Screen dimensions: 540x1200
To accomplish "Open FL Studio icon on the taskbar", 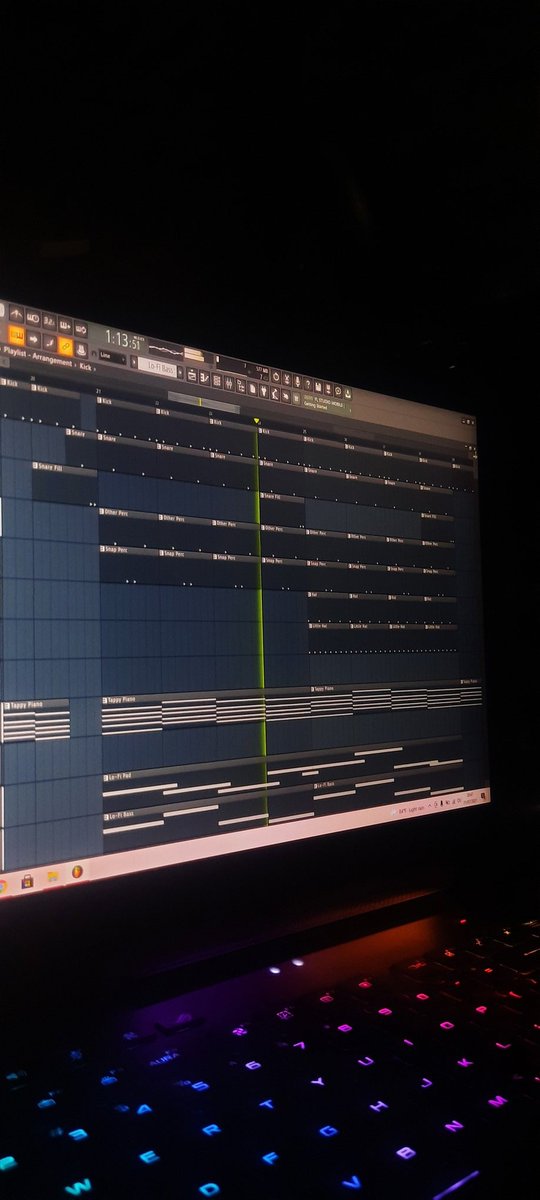I will 77,872.
